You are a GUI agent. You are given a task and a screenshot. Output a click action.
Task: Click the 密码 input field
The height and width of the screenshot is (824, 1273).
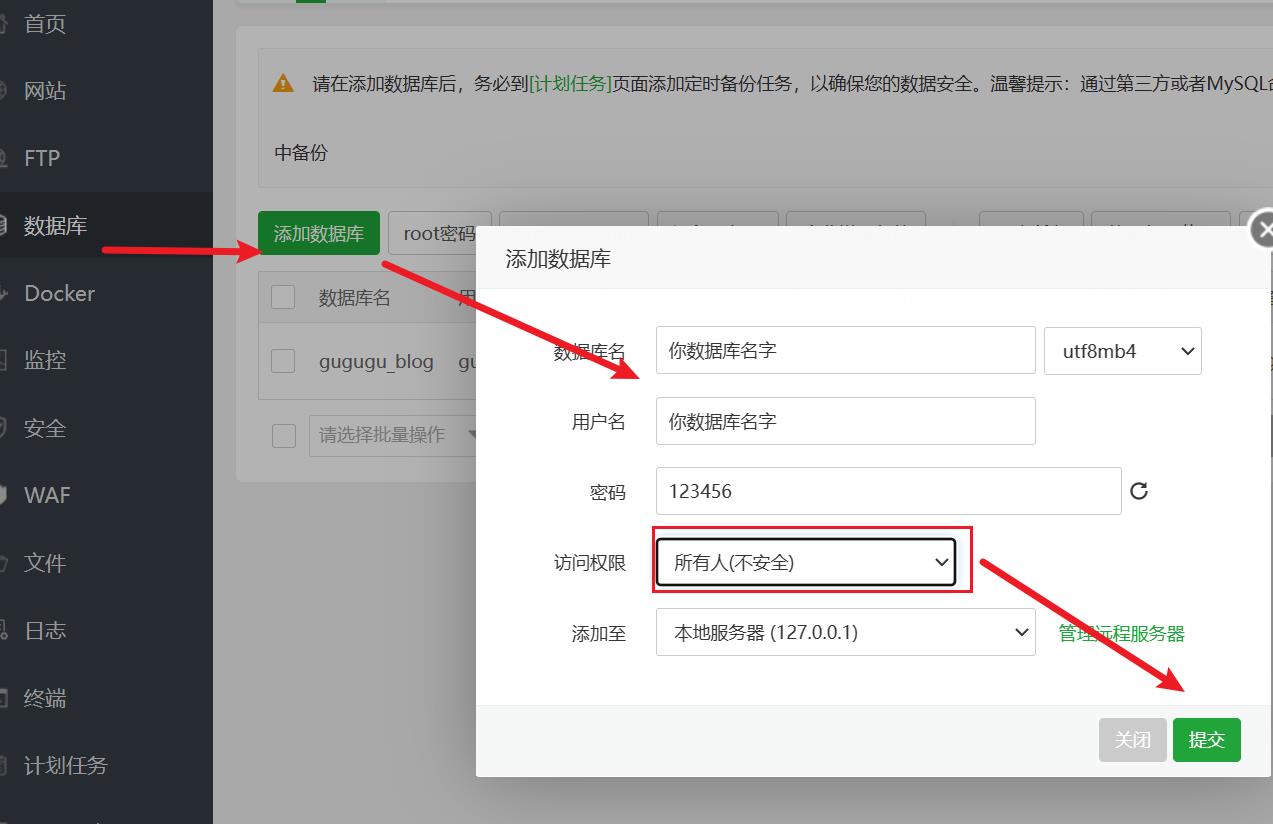[x=889, y=491]
